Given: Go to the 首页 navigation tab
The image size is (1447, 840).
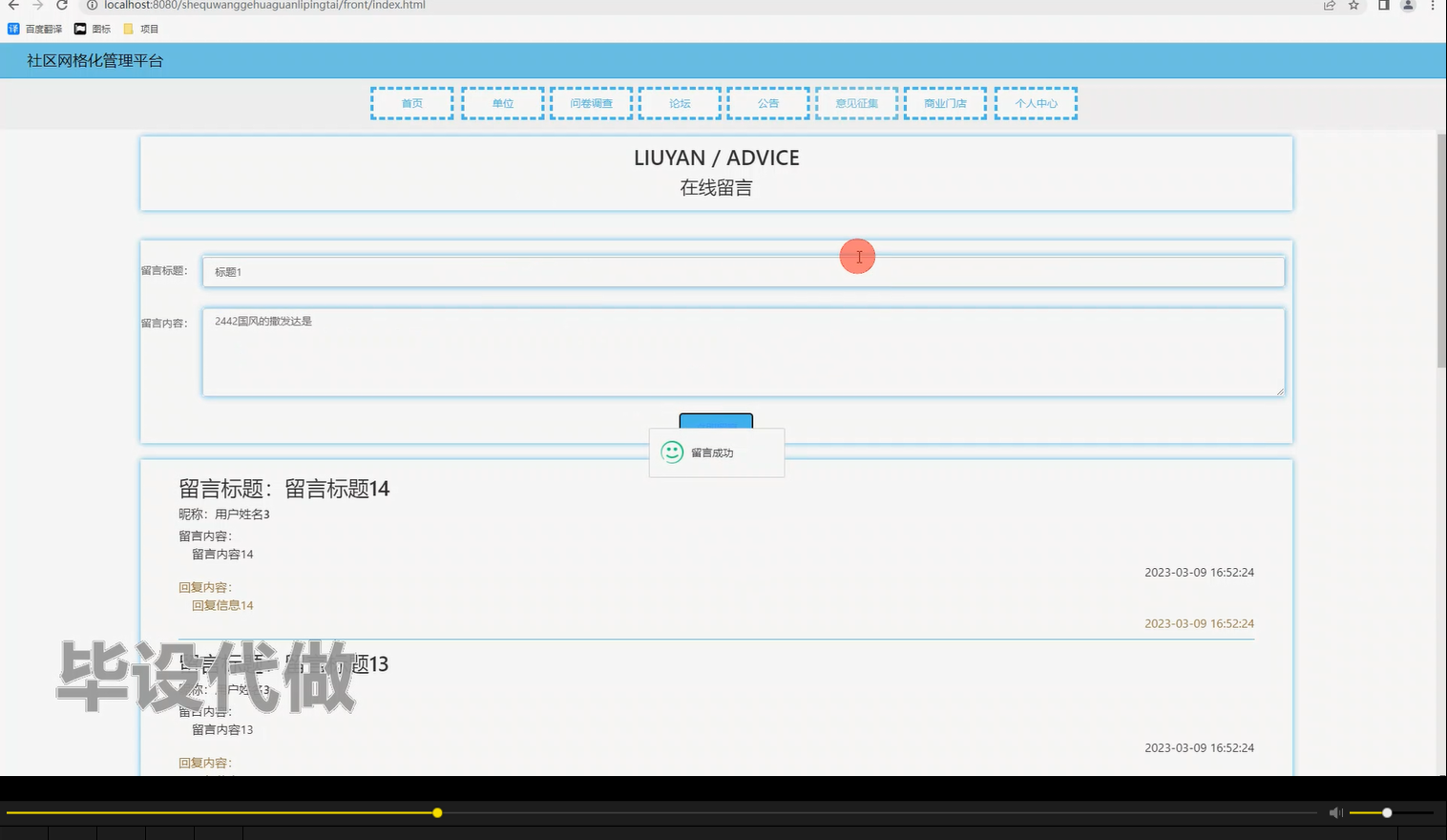Looking at the screenshot, I should point(412,103).
